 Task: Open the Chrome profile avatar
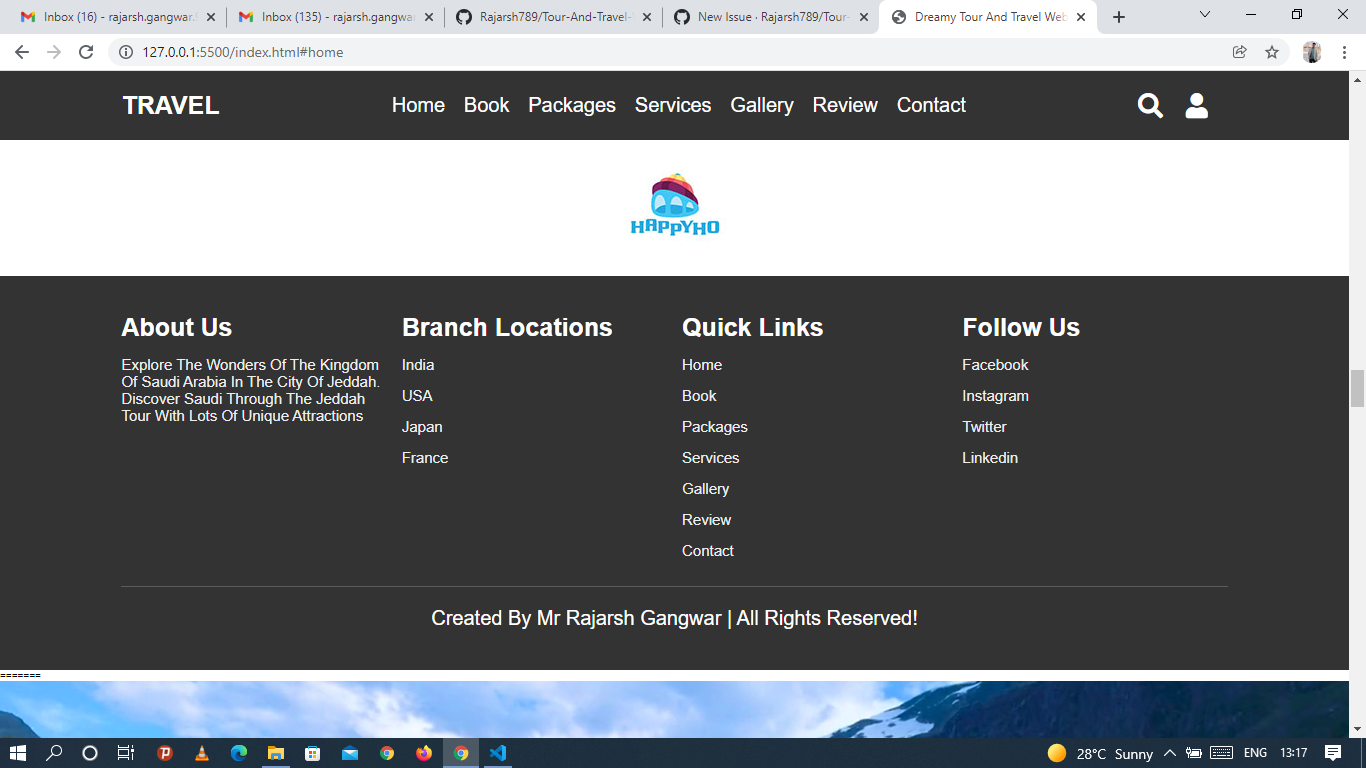click(1312, 52)
